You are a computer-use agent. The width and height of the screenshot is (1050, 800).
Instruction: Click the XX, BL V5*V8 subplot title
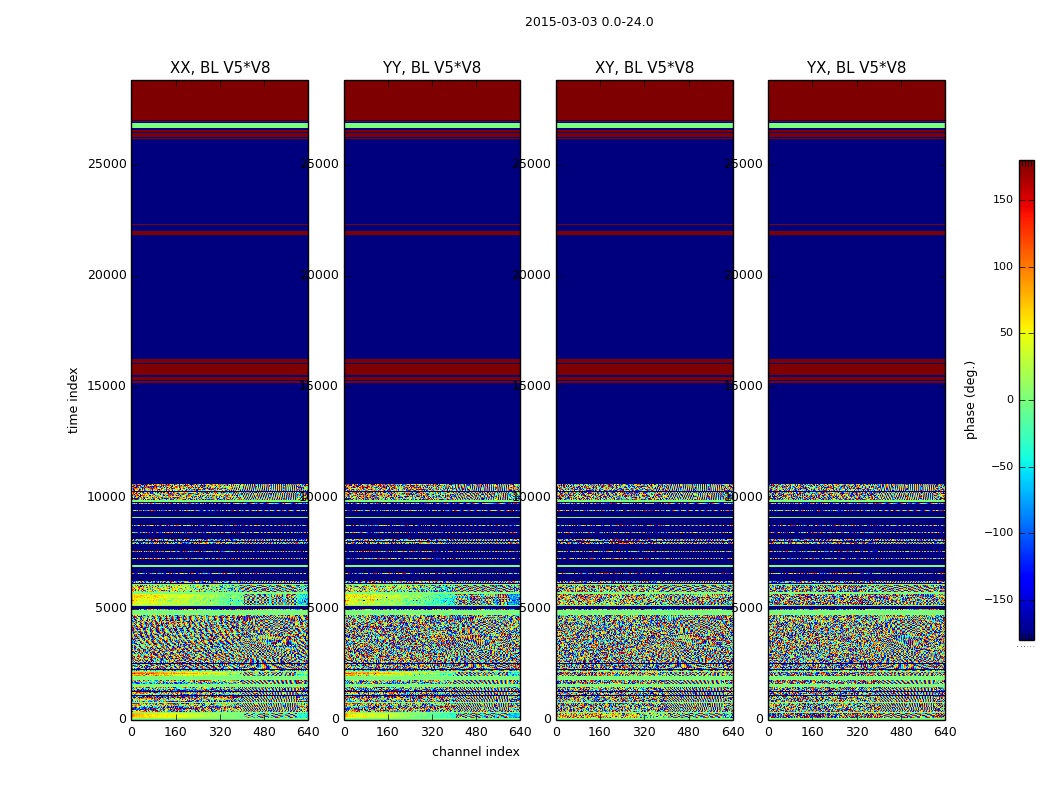(220, 68)
